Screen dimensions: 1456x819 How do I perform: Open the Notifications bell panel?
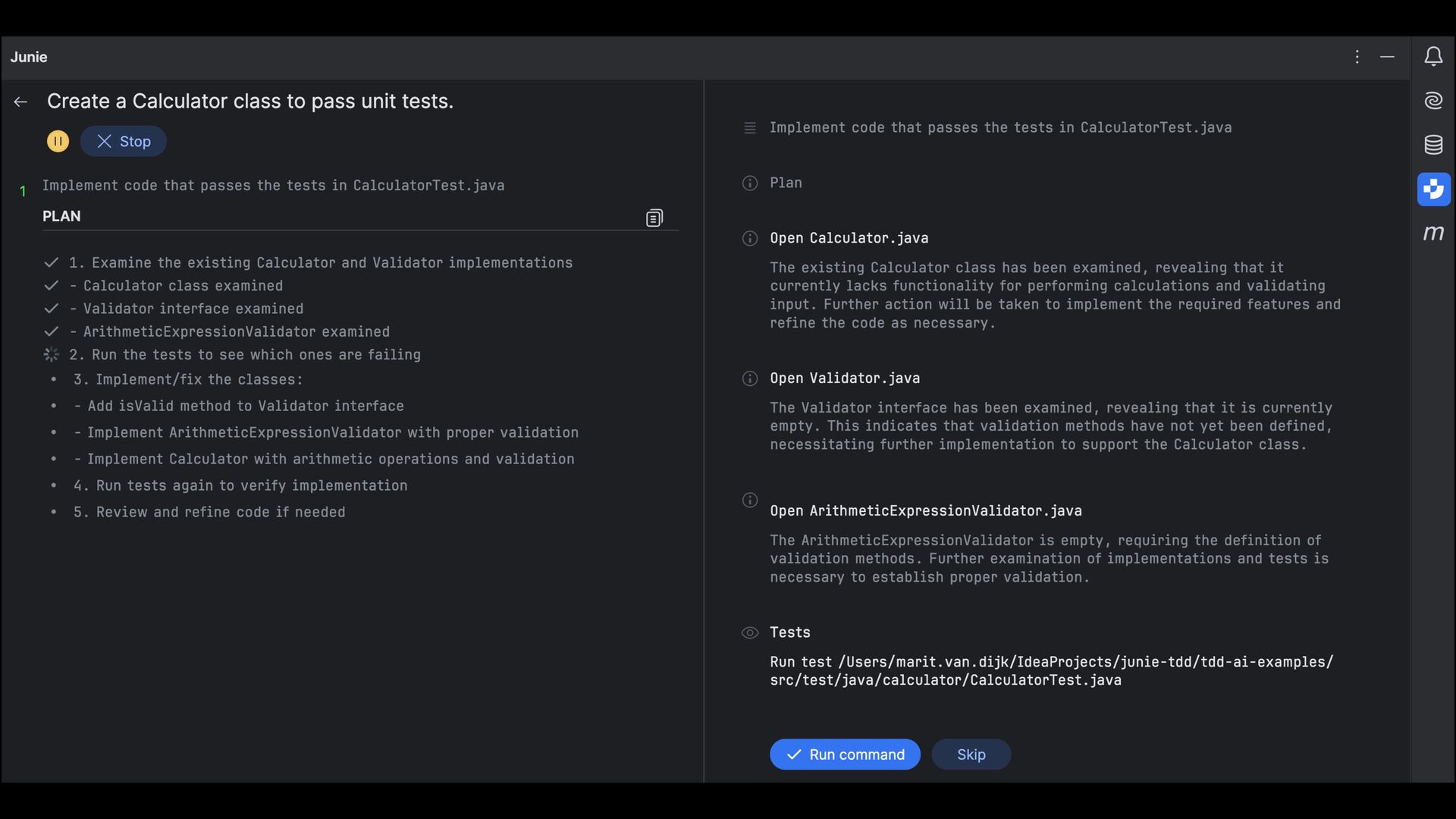click(x=1432, y=57)
